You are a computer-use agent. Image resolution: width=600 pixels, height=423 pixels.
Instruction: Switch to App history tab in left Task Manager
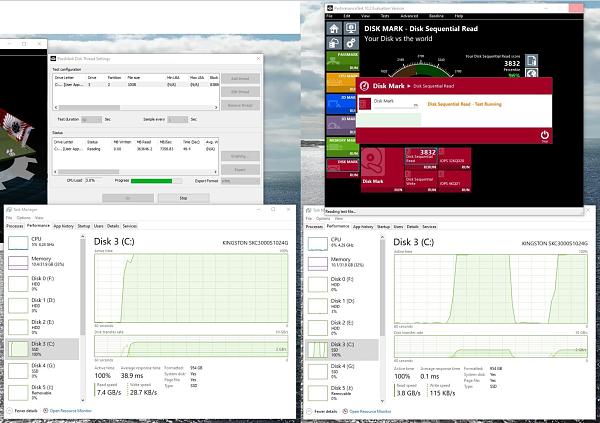click(64, 226)
